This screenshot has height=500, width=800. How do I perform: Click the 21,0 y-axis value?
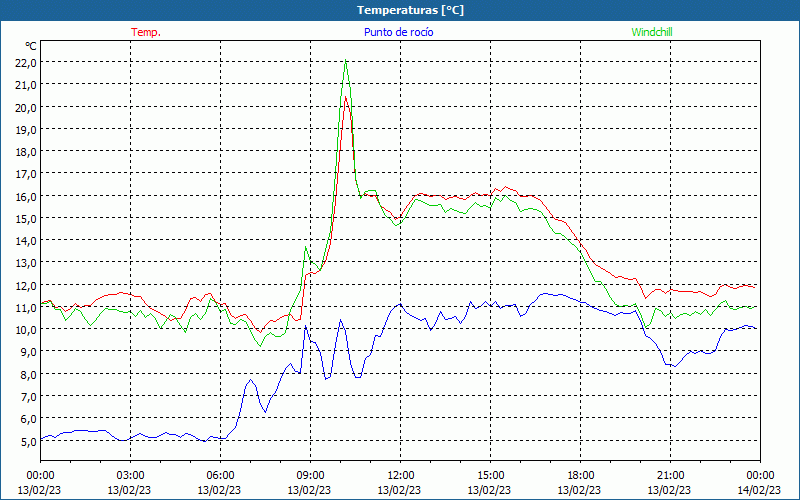(x=27, y=85)
